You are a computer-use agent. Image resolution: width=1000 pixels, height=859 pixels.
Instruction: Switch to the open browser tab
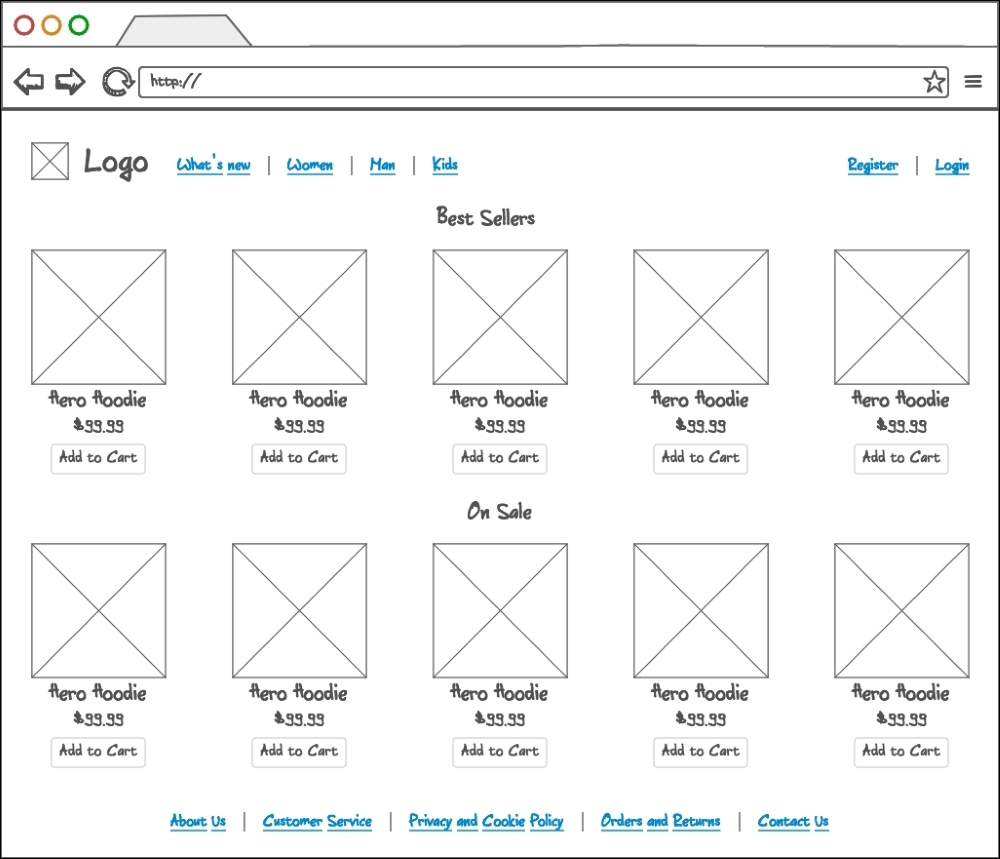(x=185, y=28)
